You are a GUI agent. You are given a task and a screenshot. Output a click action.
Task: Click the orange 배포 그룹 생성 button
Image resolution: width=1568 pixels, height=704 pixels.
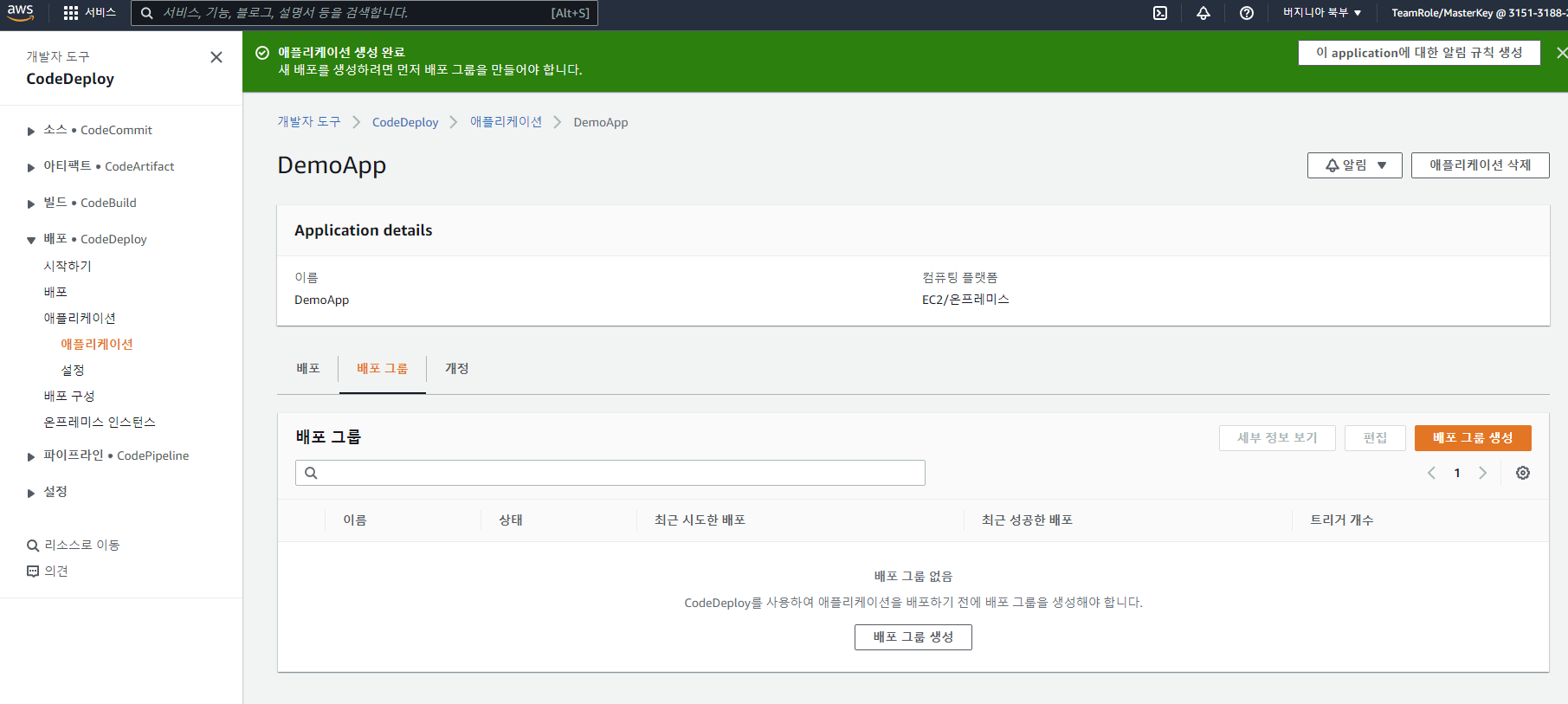pyautogui.click(x=1473, y=438)
